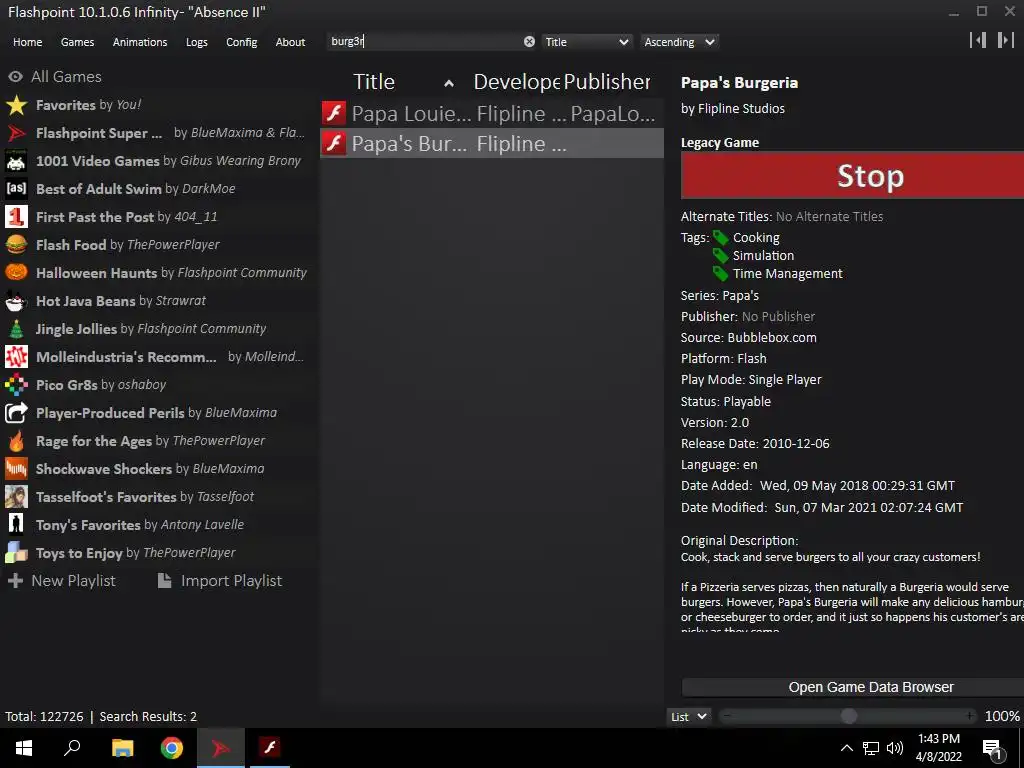Click the Tasselfoot's Favorites avatar icon
Image resolution: width=1024 pixels, height=768 pixels.
click(16, 497)
